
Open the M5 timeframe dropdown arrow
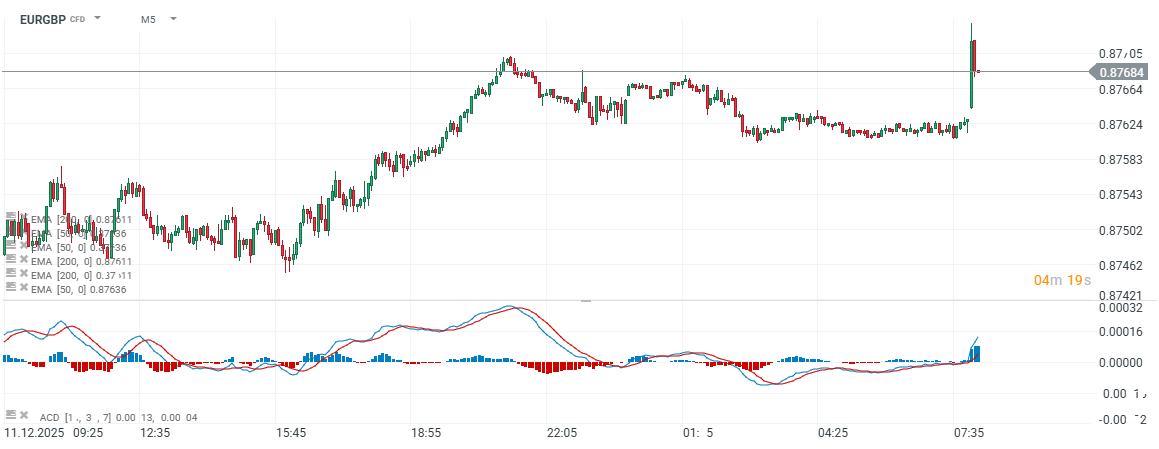pyautogui.click(x=173, y=18)
